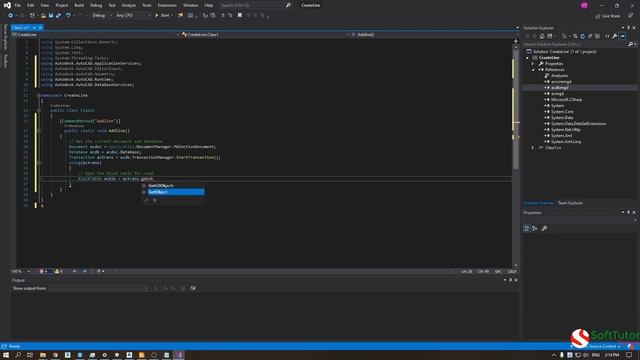Select the System.Xml.Linq reference

click(x=566, y=142)
